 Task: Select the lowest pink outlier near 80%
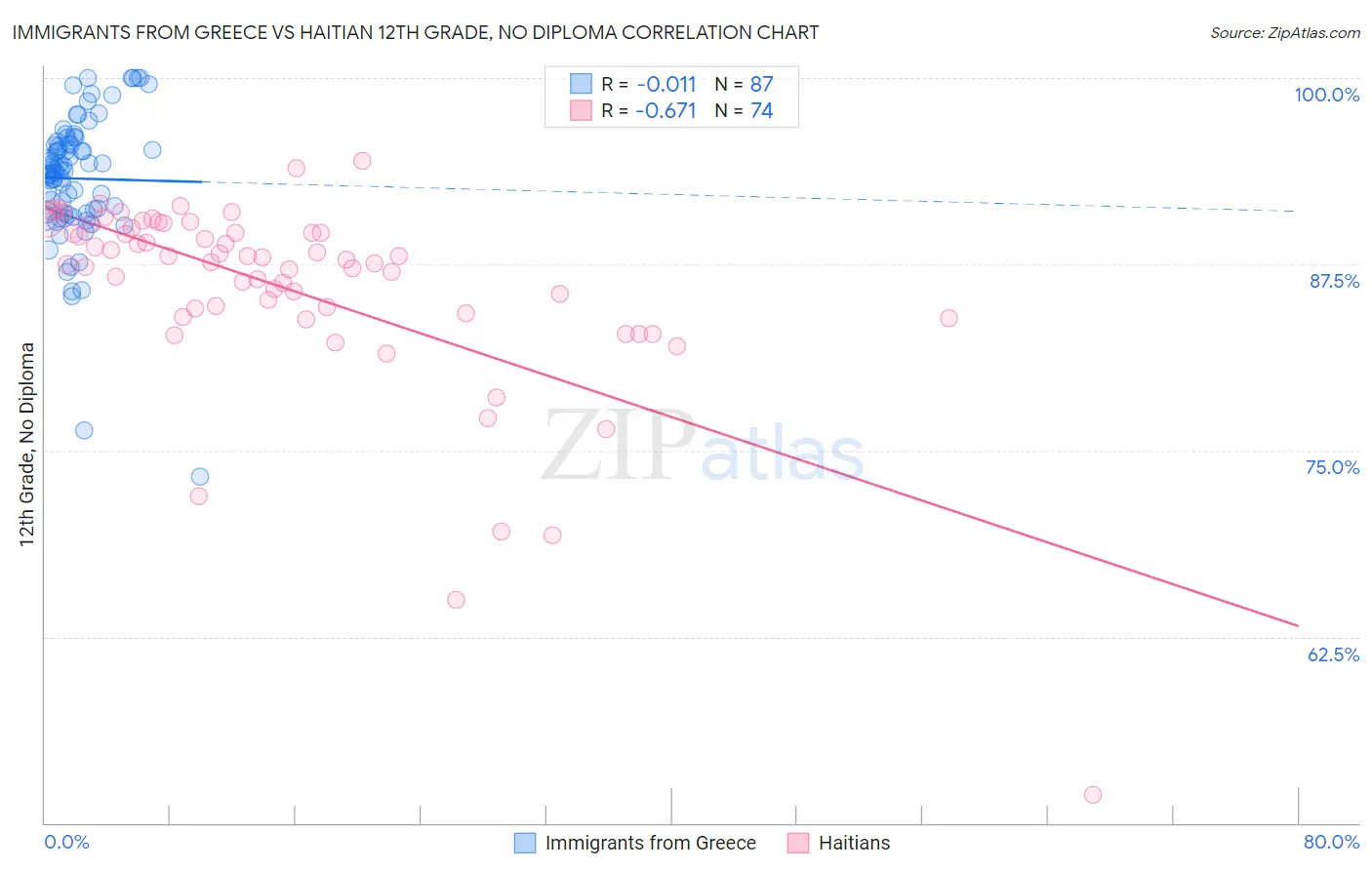point(1093,795)
